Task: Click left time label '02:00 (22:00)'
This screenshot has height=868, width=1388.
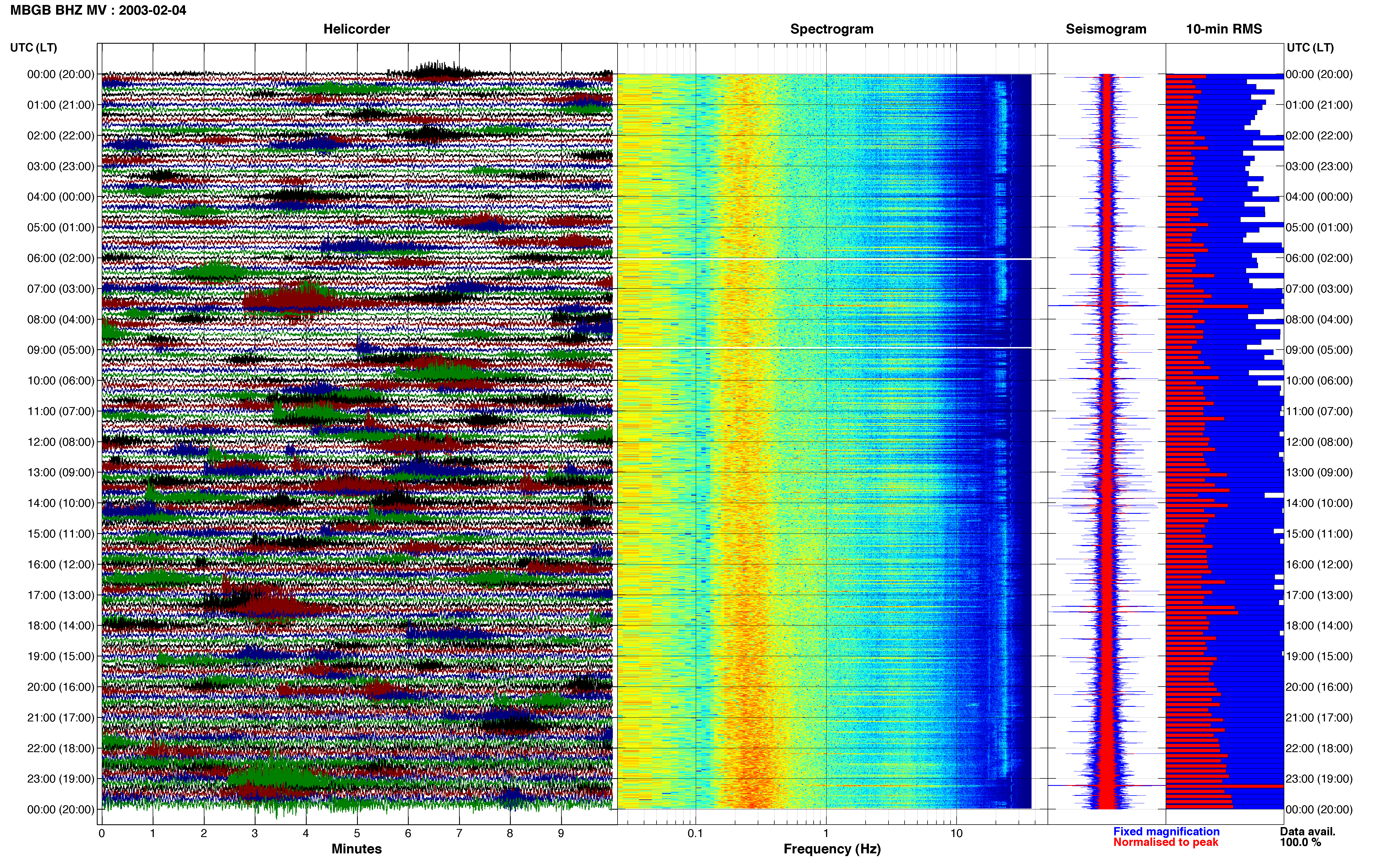Action: click(60, 135)
